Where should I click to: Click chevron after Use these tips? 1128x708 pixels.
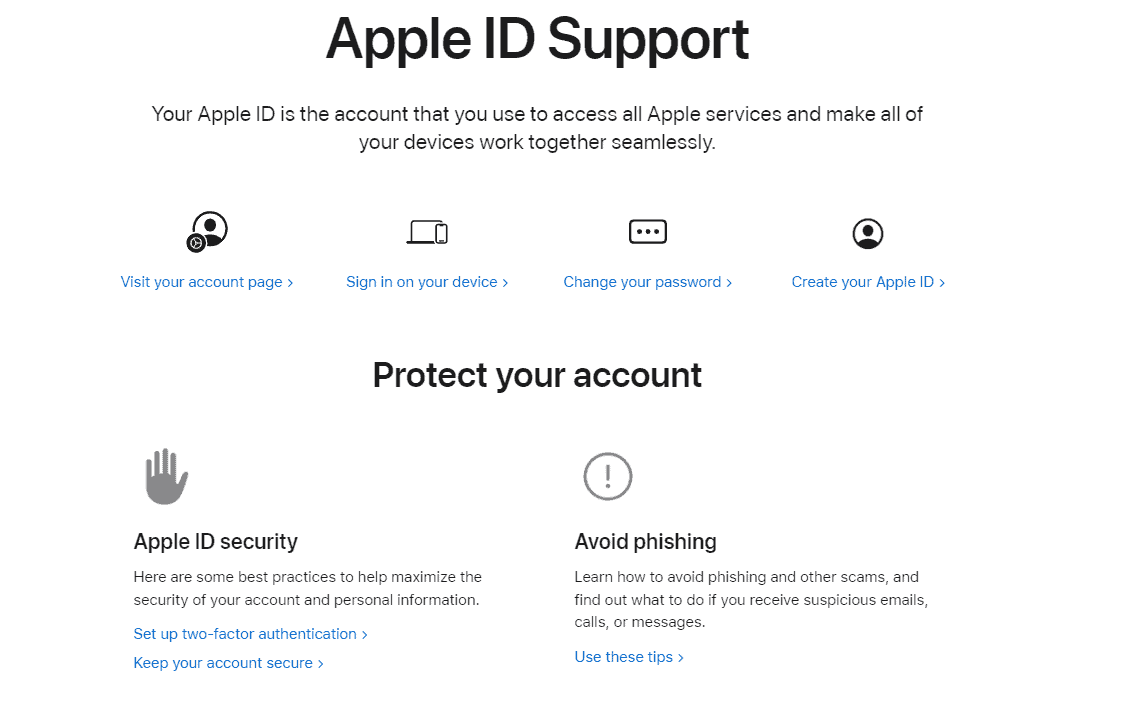click(681, 658)
